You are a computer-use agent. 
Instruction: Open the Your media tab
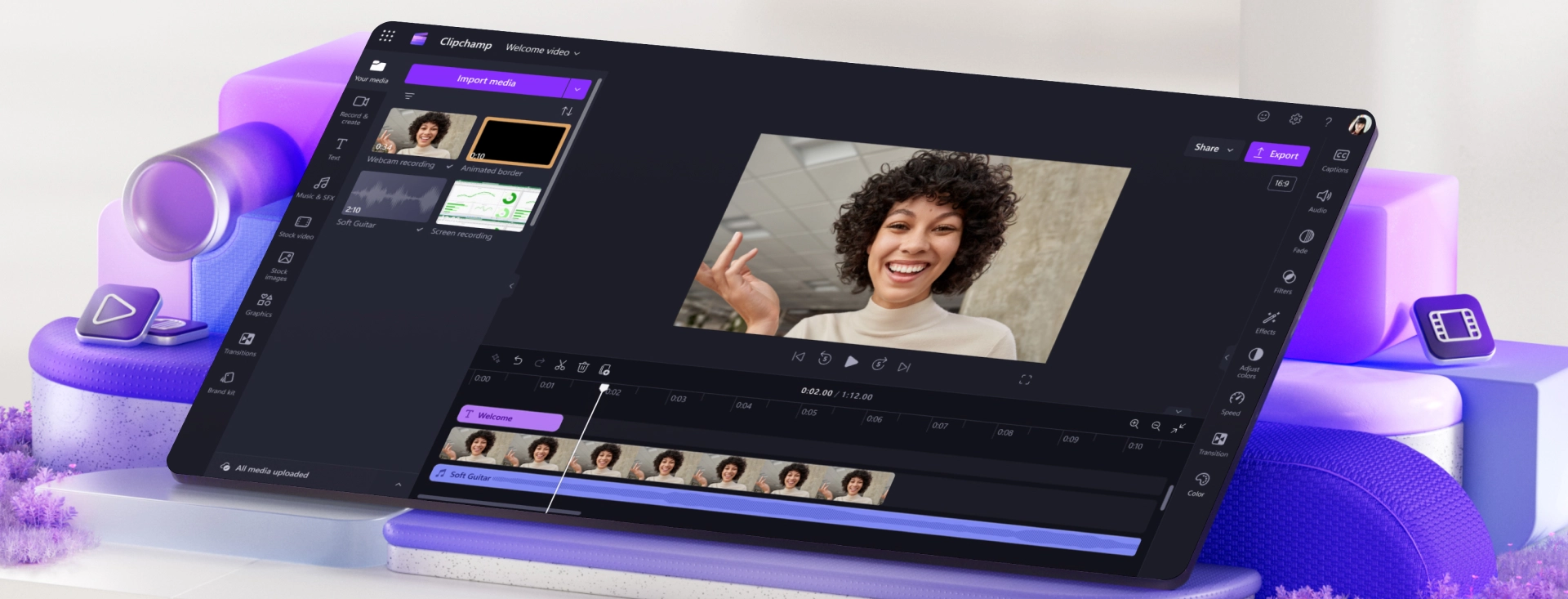pyautogui.click(x=374, y=71)
